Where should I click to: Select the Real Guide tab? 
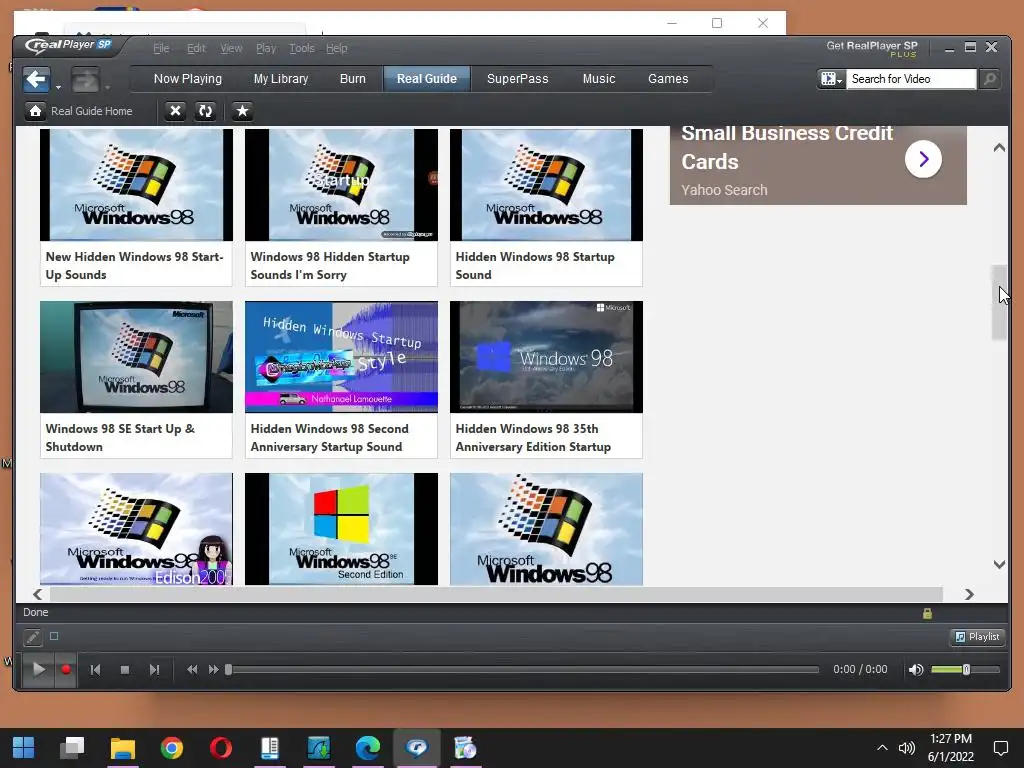pos(426,78)
